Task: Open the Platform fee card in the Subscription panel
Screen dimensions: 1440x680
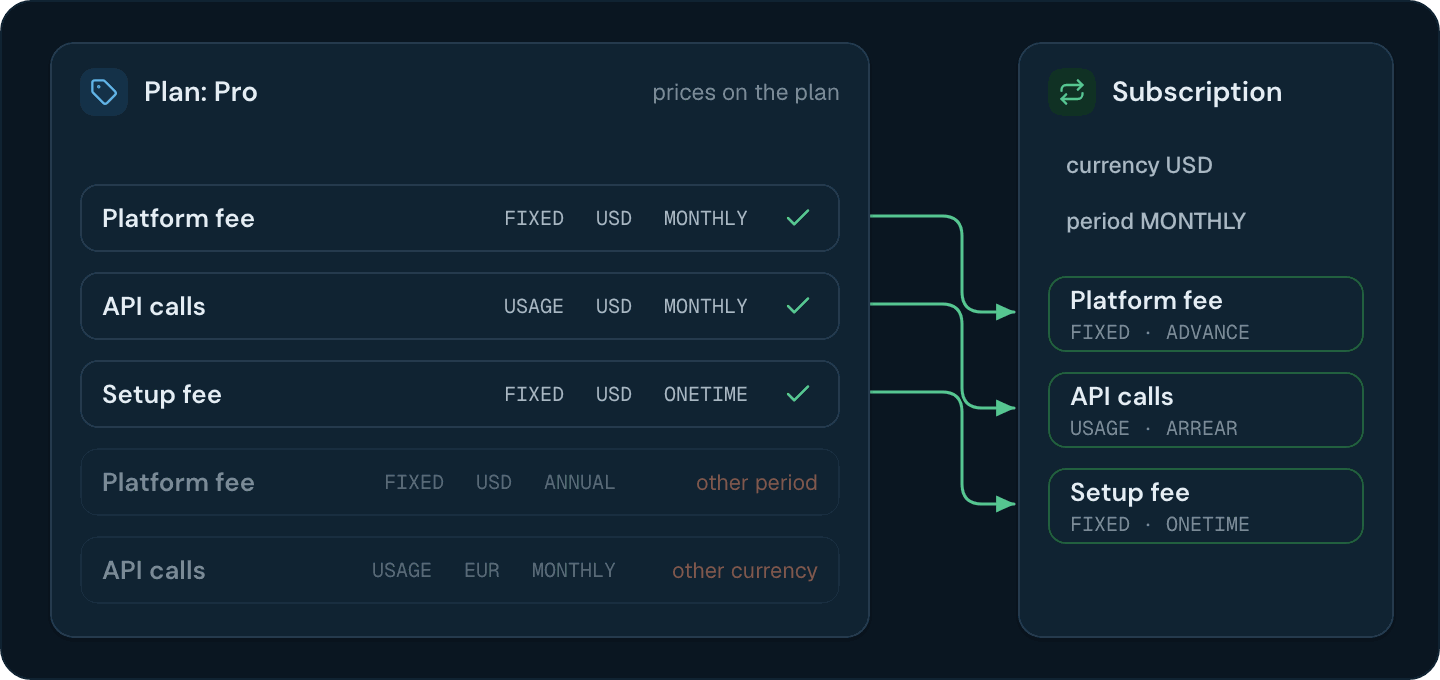Action: [1206, 314]
